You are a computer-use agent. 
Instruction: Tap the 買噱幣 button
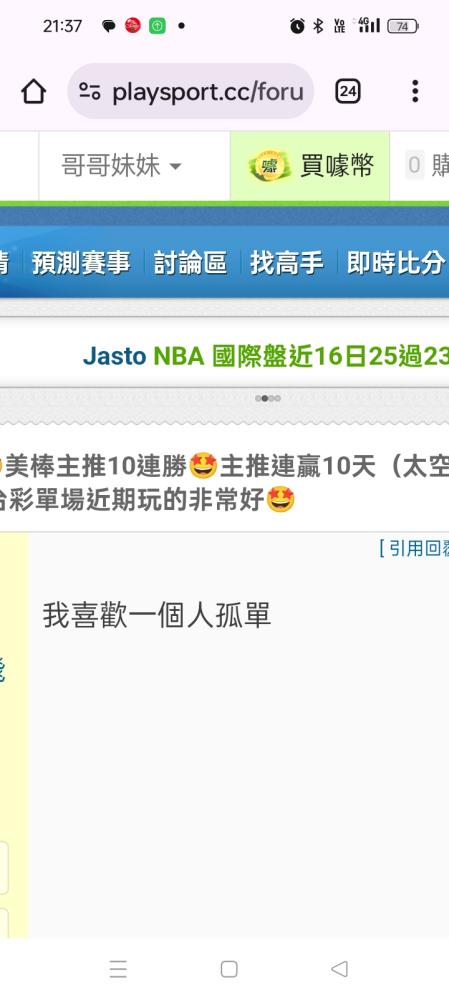tap(310, 166)
